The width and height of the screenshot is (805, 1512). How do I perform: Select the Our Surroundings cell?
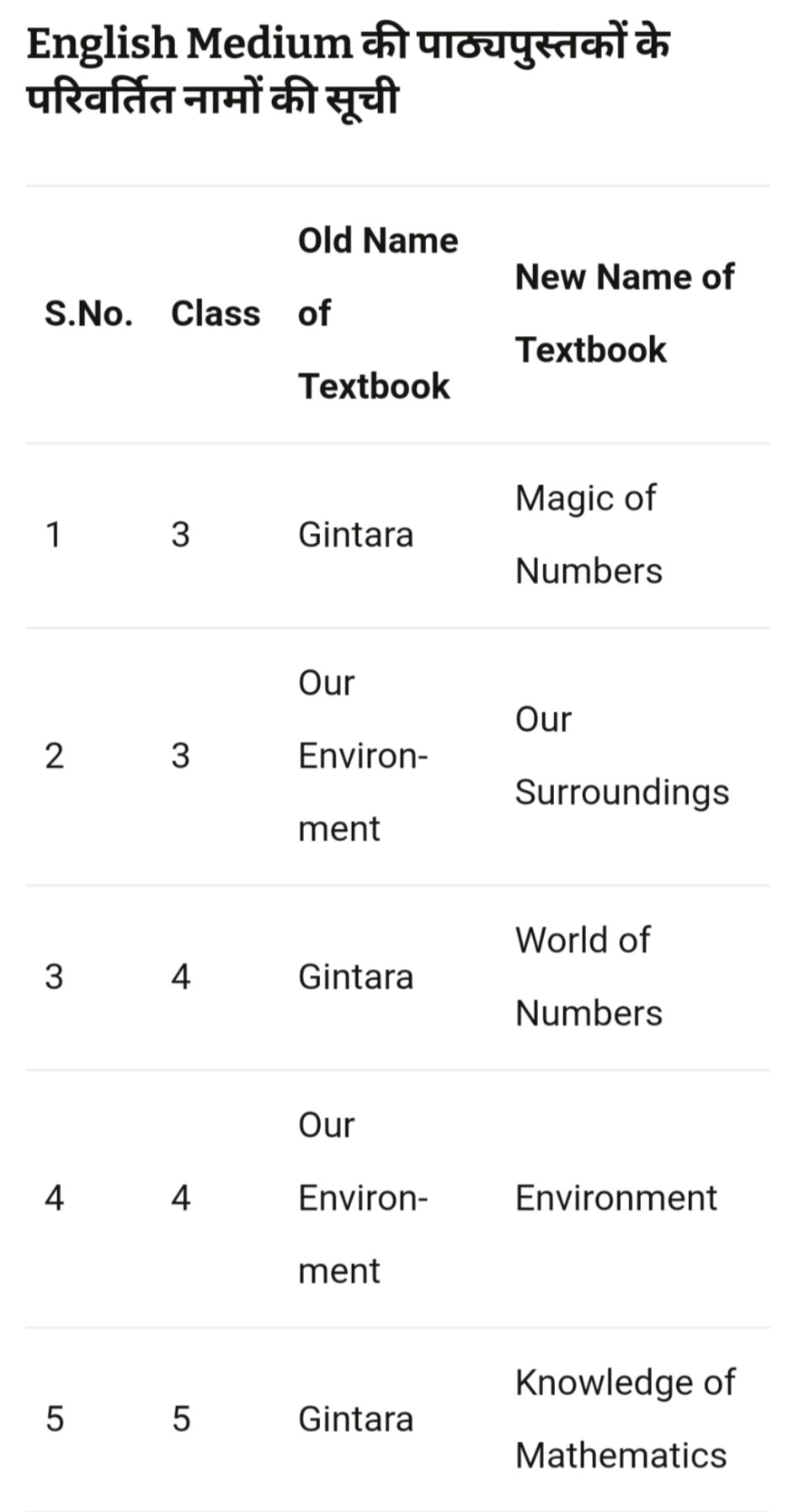[x=621, y=755]
